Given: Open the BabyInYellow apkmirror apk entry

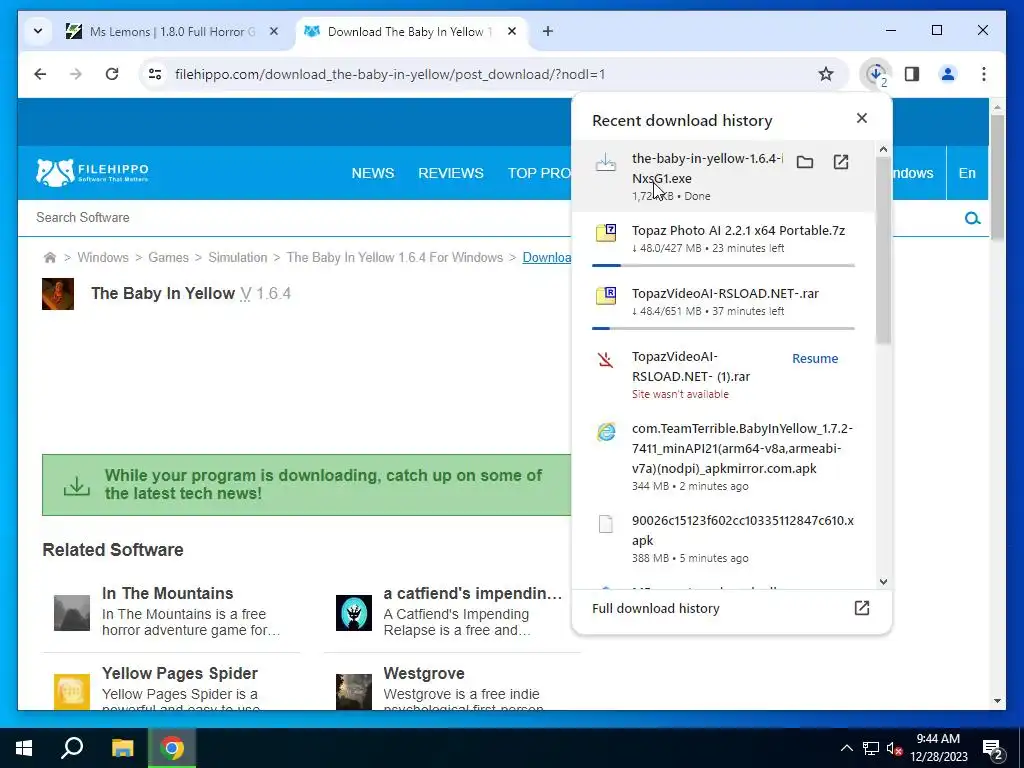Looking at the screenshot, I should [723, 456].
